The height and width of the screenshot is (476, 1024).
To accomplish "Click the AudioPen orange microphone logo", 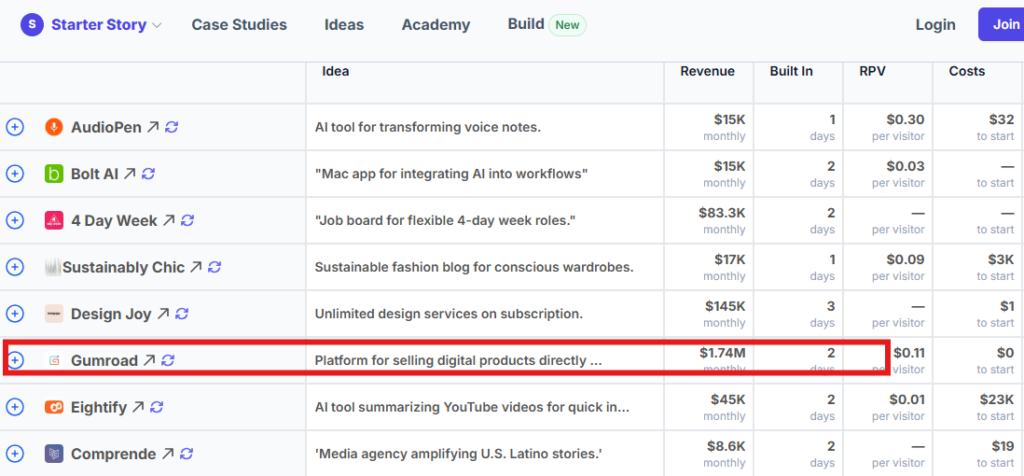I will tap(54, 127).
